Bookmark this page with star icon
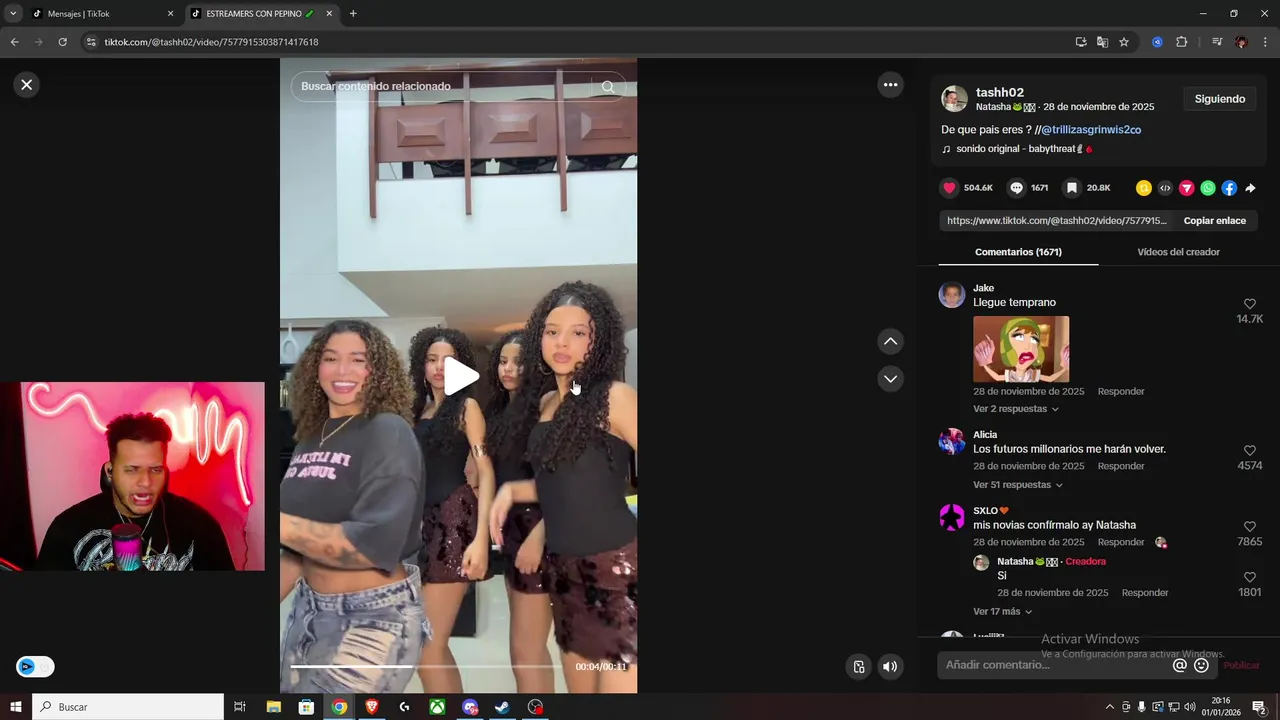 pyautogui.click(x=1124, y=42)
